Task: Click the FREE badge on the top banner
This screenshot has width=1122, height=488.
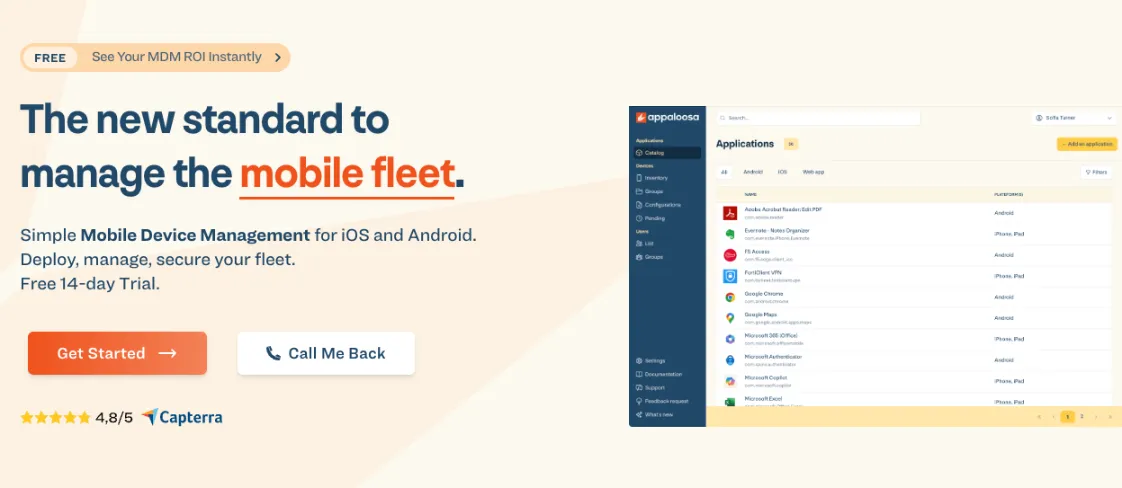Action: pyautogui.click(x=50, y=58)
